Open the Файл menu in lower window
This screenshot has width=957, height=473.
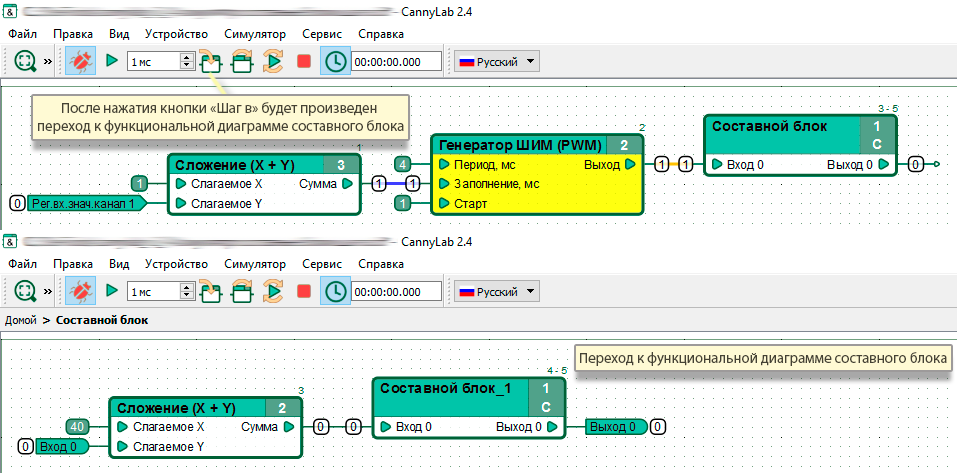(23, 264)
